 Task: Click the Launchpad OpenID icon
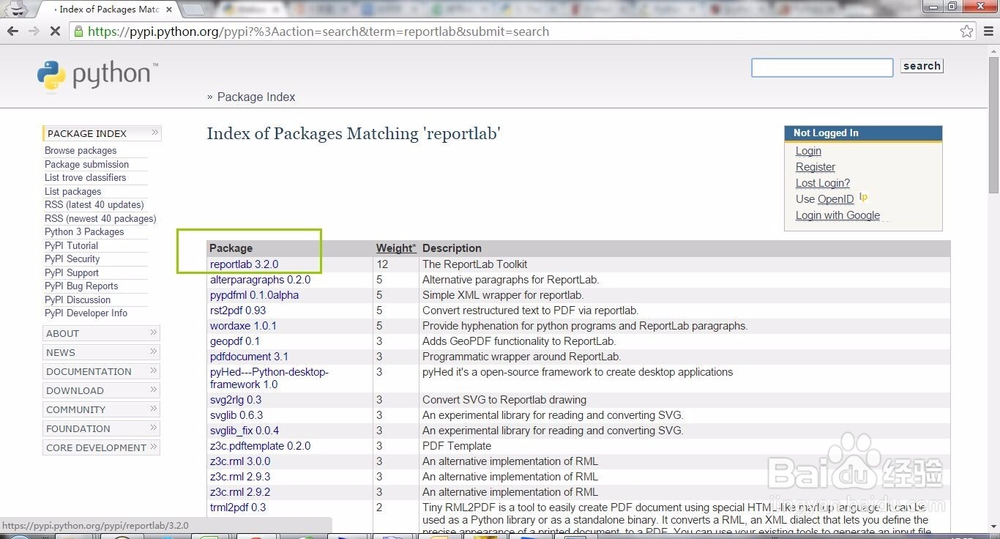tap(863, 198)
